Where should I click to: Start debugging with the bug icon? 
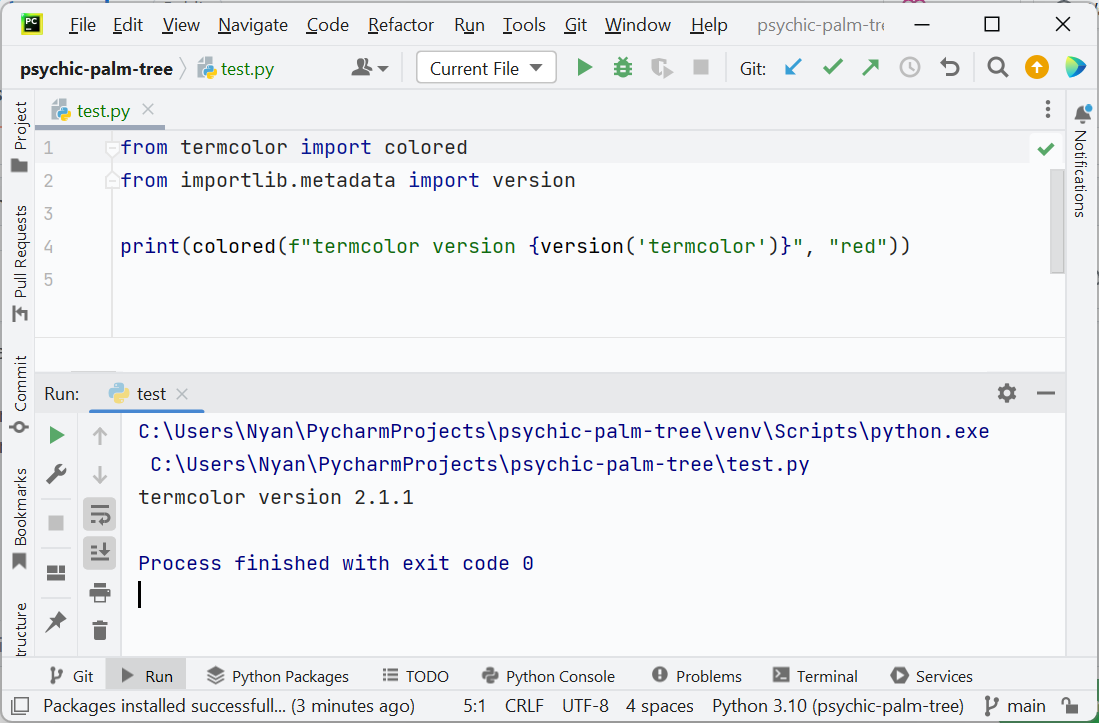[623, 67]
